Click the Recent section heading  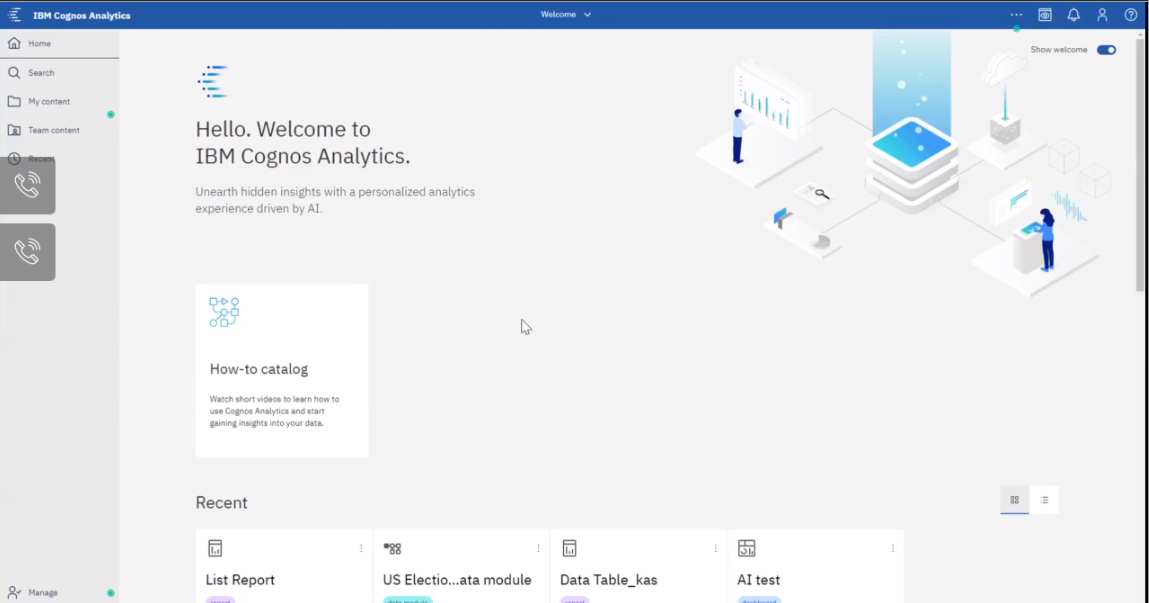pos(221,503)
